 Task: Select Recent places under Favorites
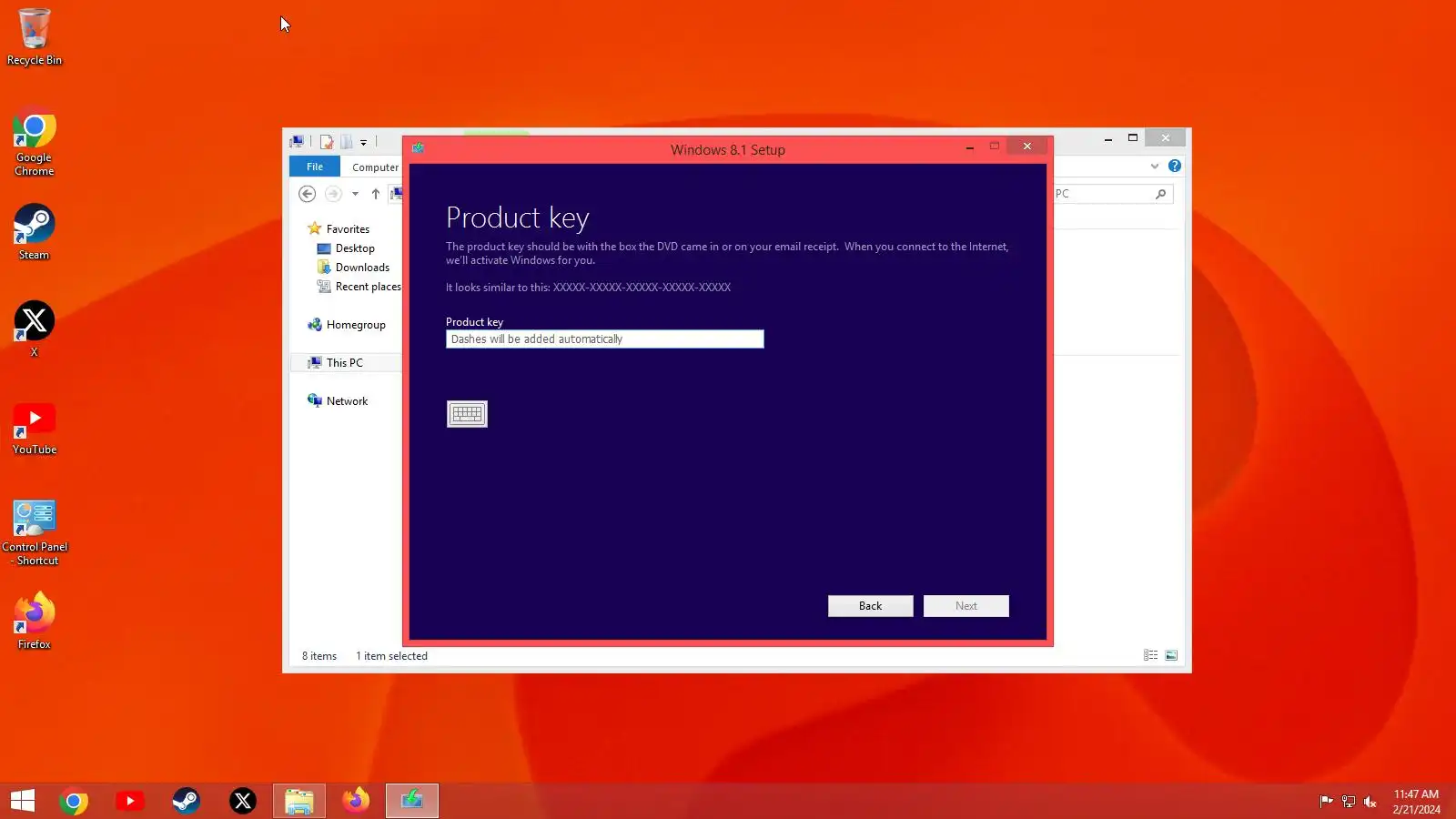click(x=359, y=287)
